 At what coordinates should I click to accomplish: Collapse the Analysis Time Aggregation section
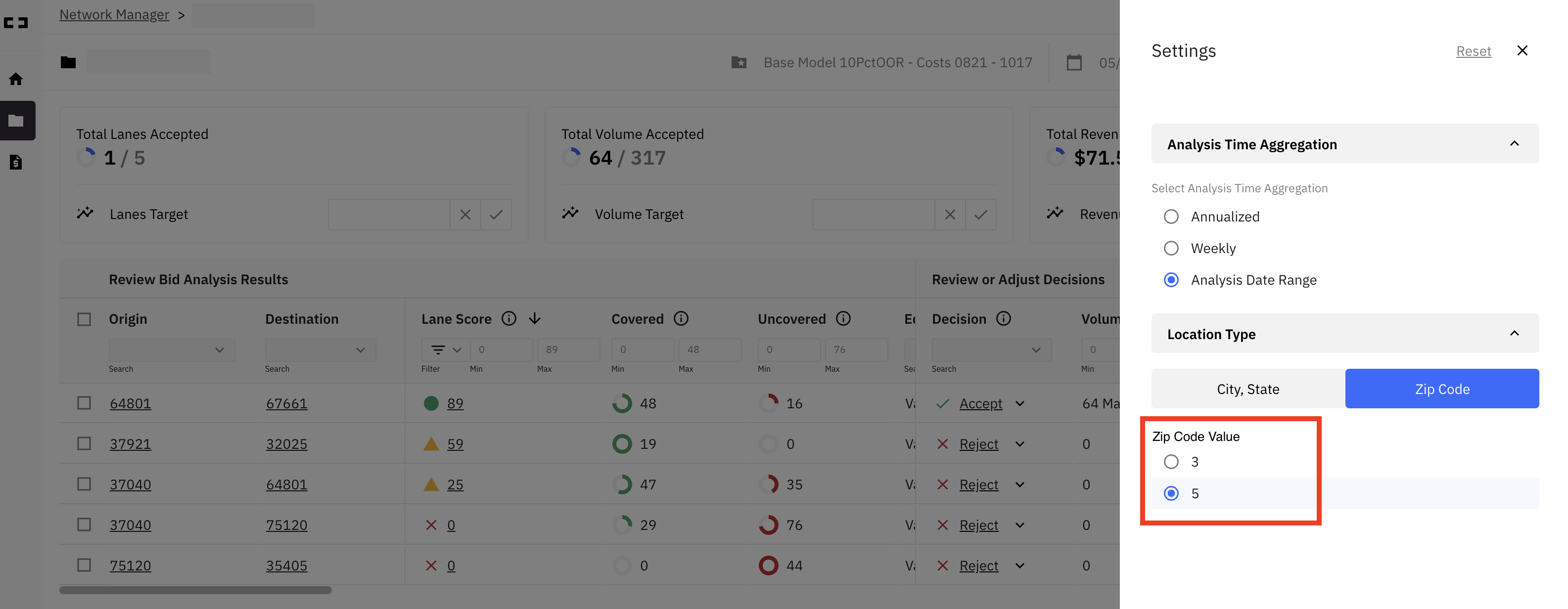point(1515,143)
